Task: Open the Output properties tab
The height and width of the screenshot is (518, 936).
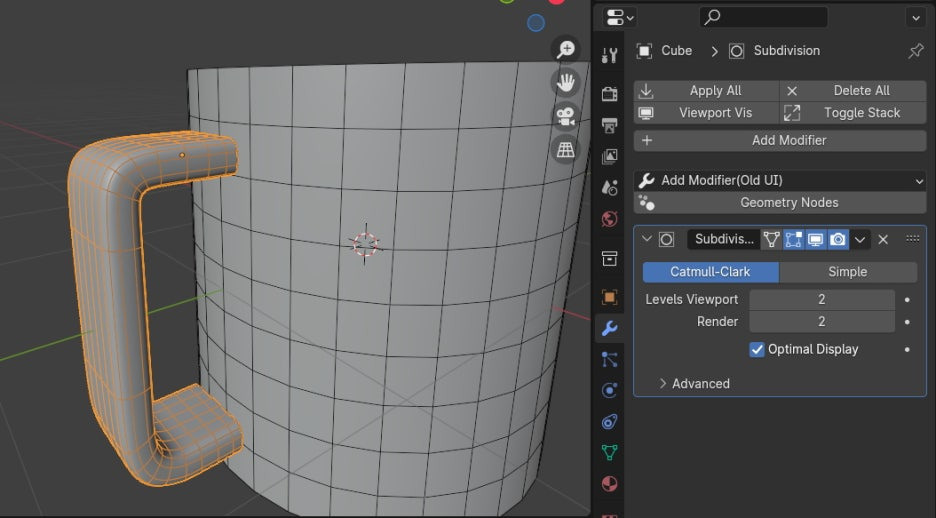Action: pos(609,125)
